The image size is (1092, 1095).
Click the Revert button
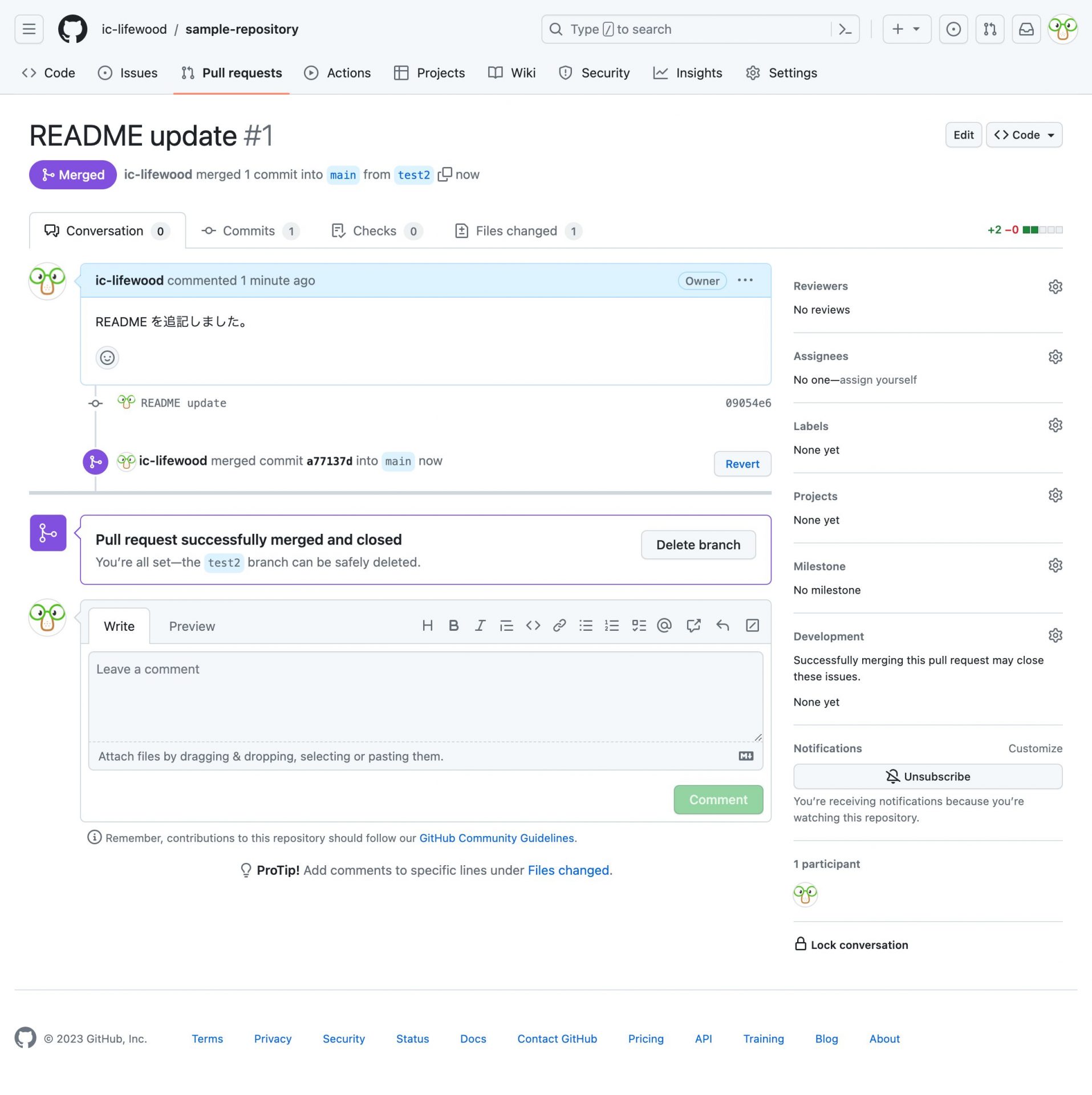click(x=742, y=464)
